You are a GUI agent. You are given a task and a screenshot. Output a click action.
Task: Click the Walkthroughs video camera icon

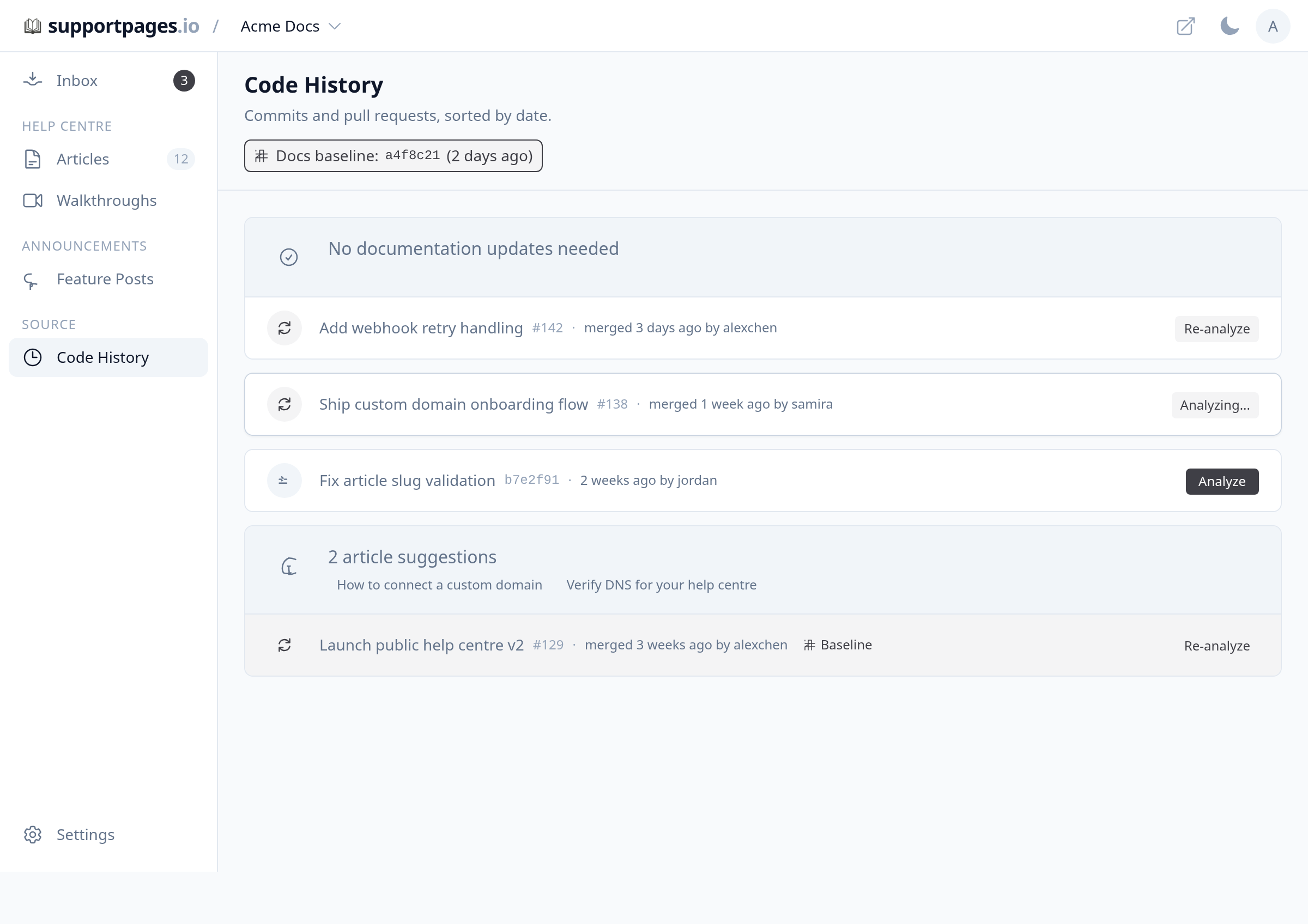33,200
